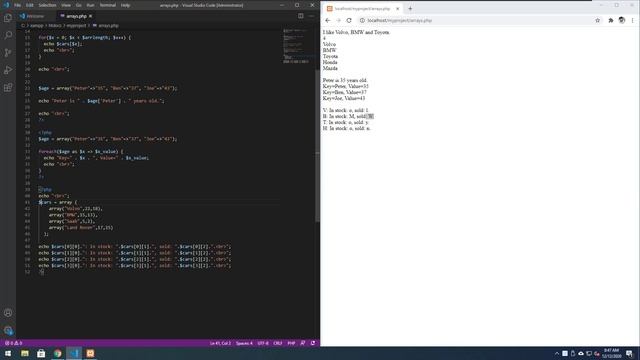Open the Search view in VS Code activity bar
640x360 pixels.
coord(8,35)
